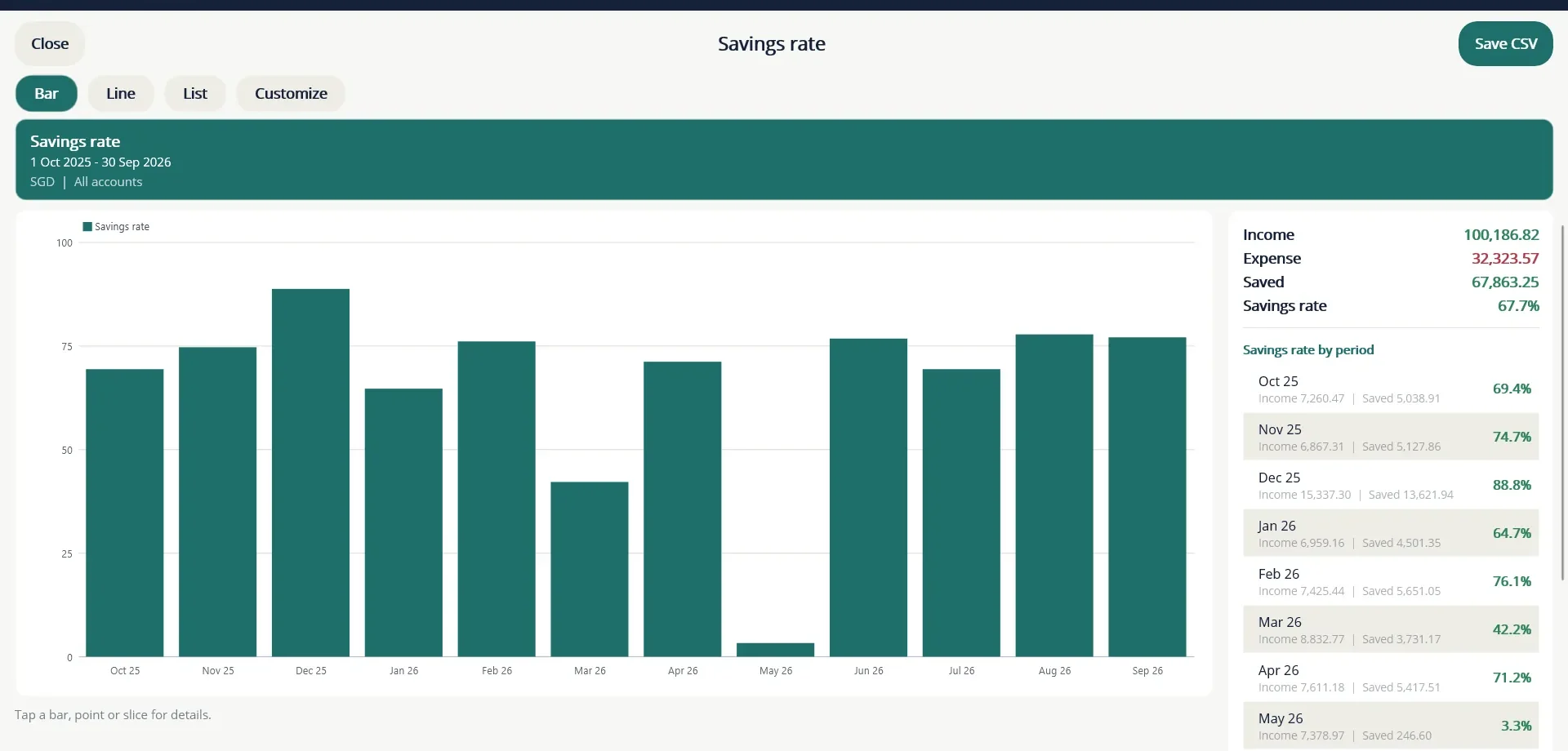This screenshot has height=751, width=1568.
Task: Click the Expense total 32,323.57
Action: coord(1505,259)
